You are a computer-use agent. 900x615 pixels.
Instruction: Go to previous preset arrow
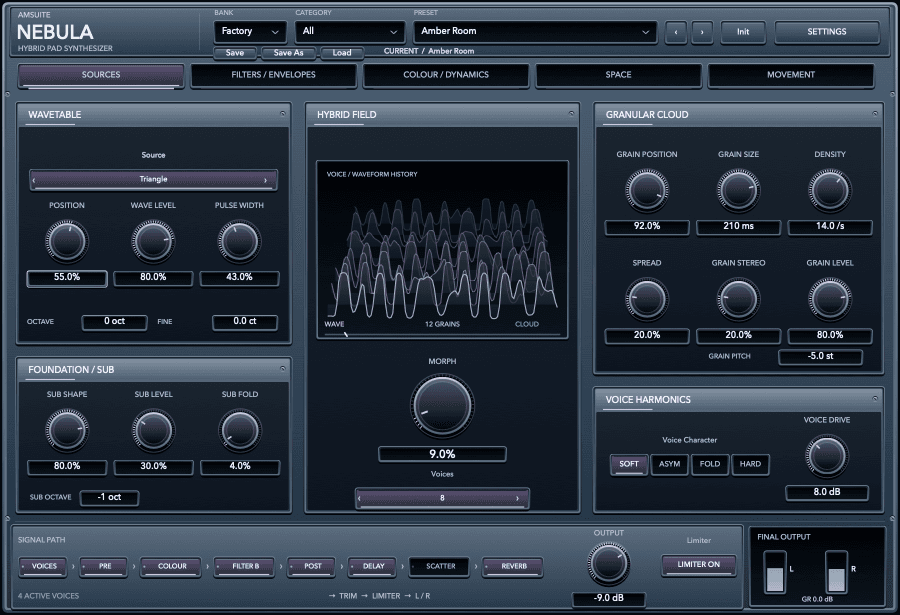click(676, 32)
